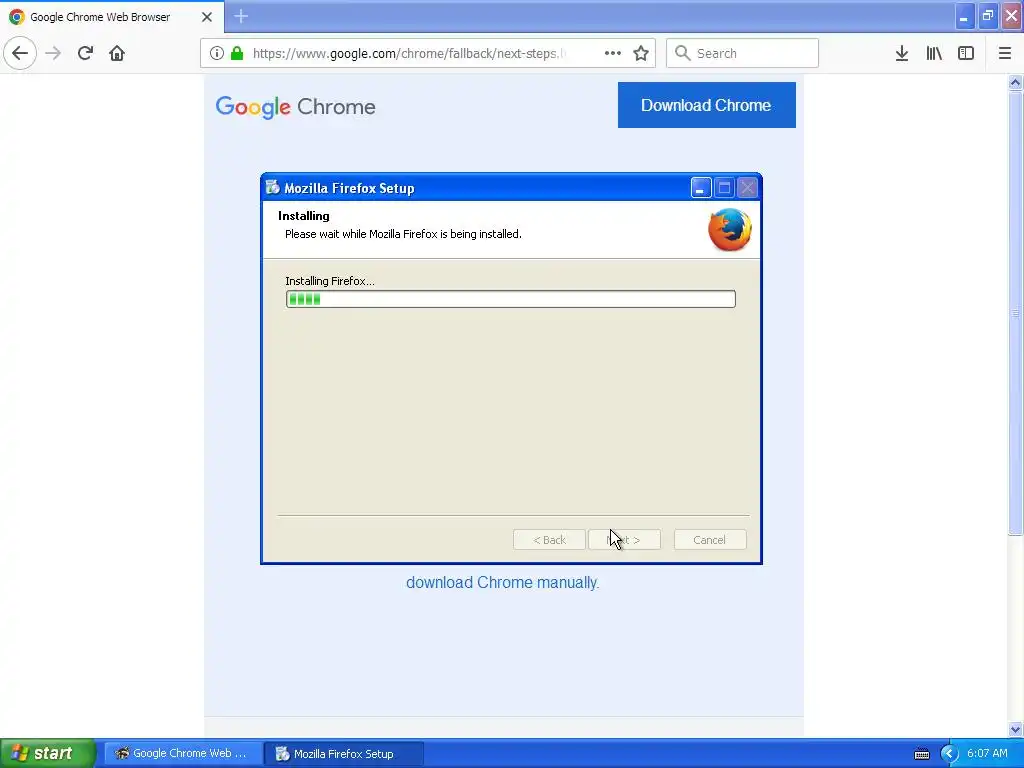Screen dimensions: 1024x768
Task: Click the Setup installer title bar icon
Action: [x=272, y=188]
